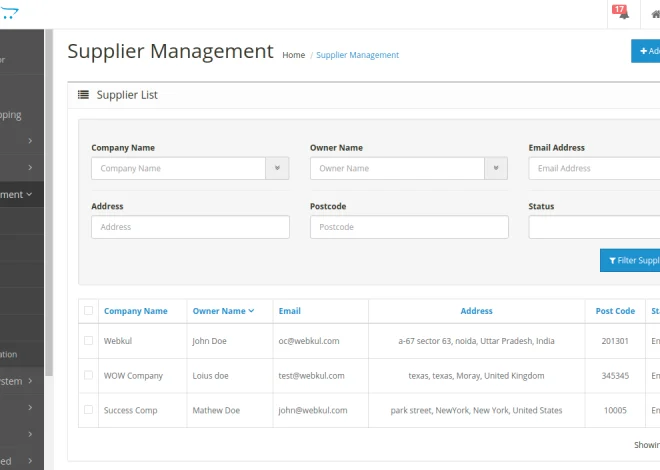Click the Address filter field
Image resolution: width=660 pixels, height=470 pixels.
190,227
